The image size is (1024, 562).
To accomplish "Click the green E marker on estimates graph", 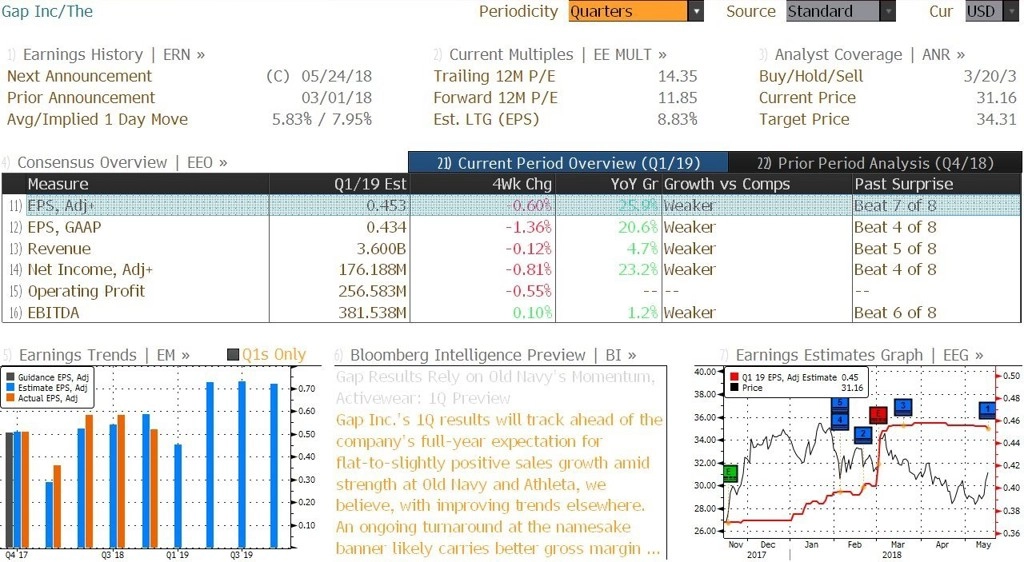I will click(x=729, y=473).
